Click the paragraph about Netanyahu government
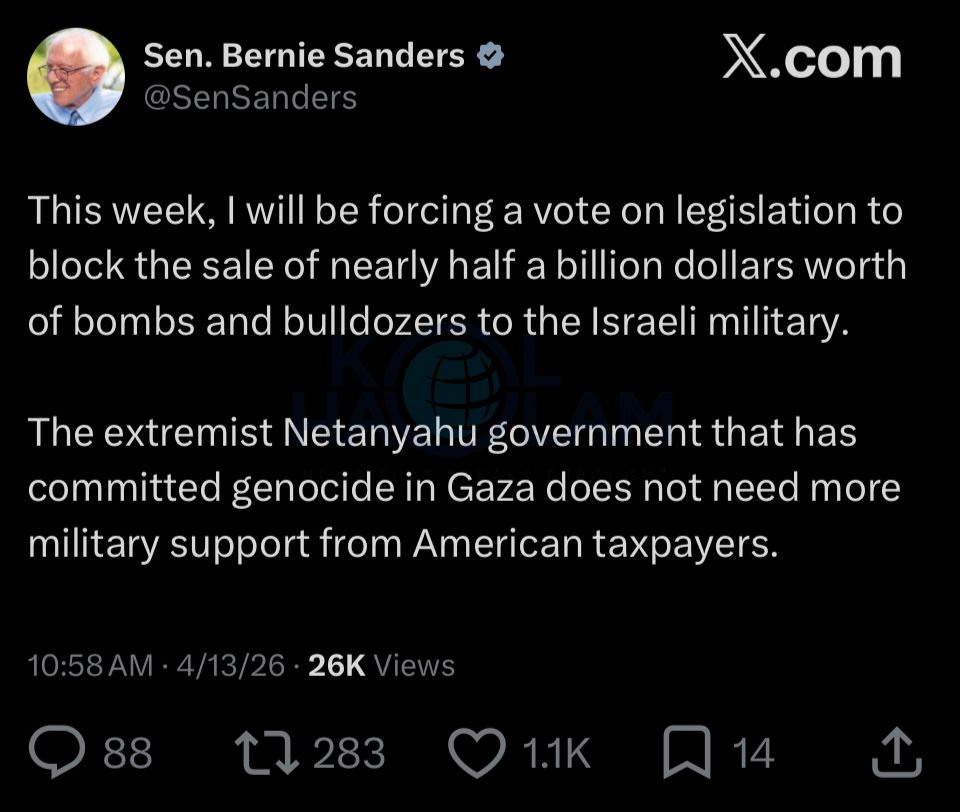 464,488
